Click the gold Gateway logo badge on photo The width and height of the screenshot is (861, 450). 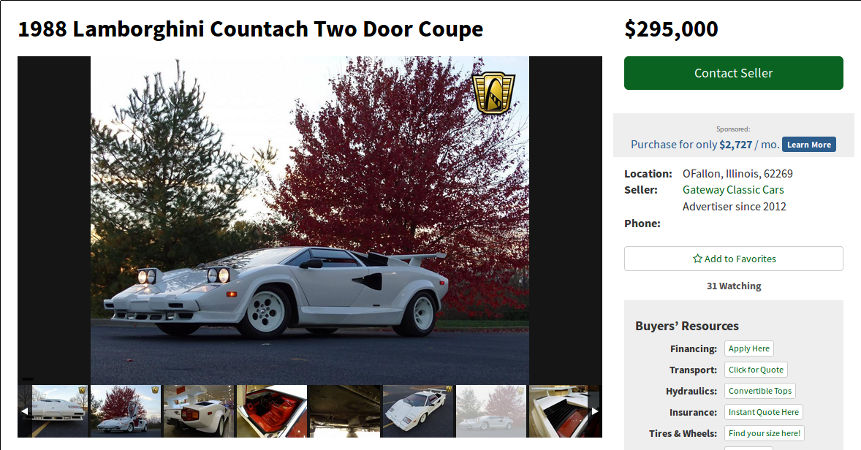coord(493,94)
